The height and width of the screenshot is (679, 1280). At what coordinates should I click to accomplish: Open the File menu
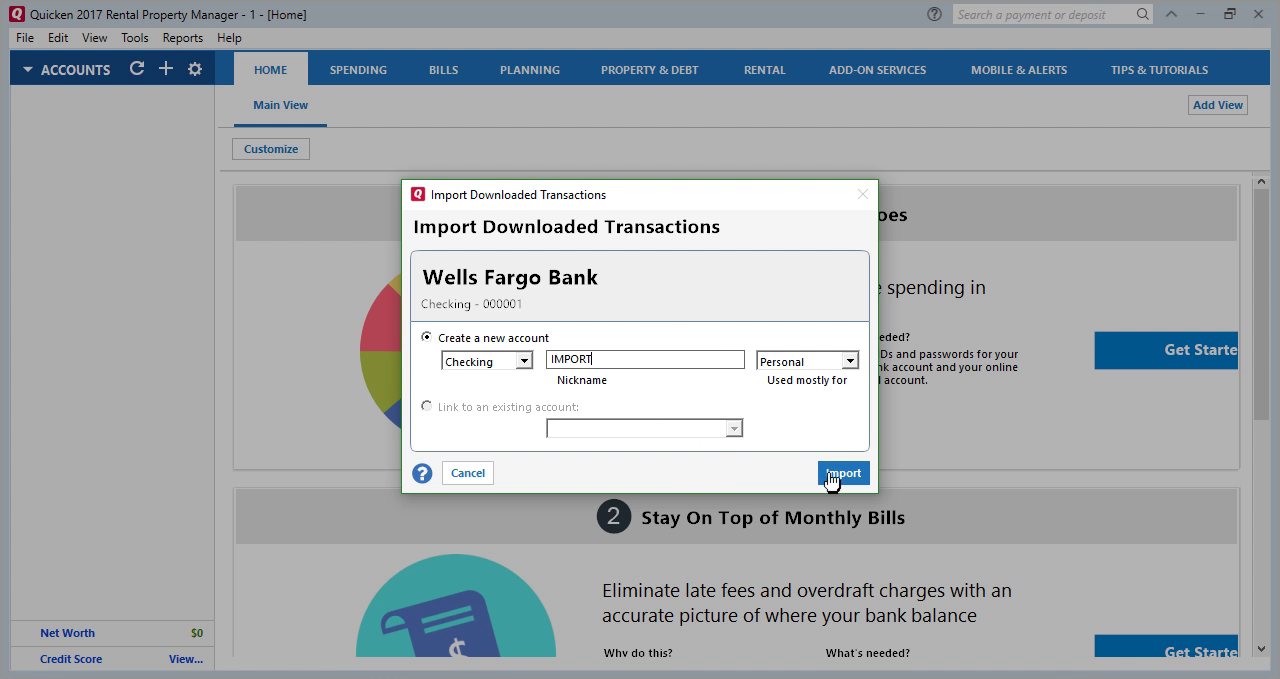tap(25, 38)
